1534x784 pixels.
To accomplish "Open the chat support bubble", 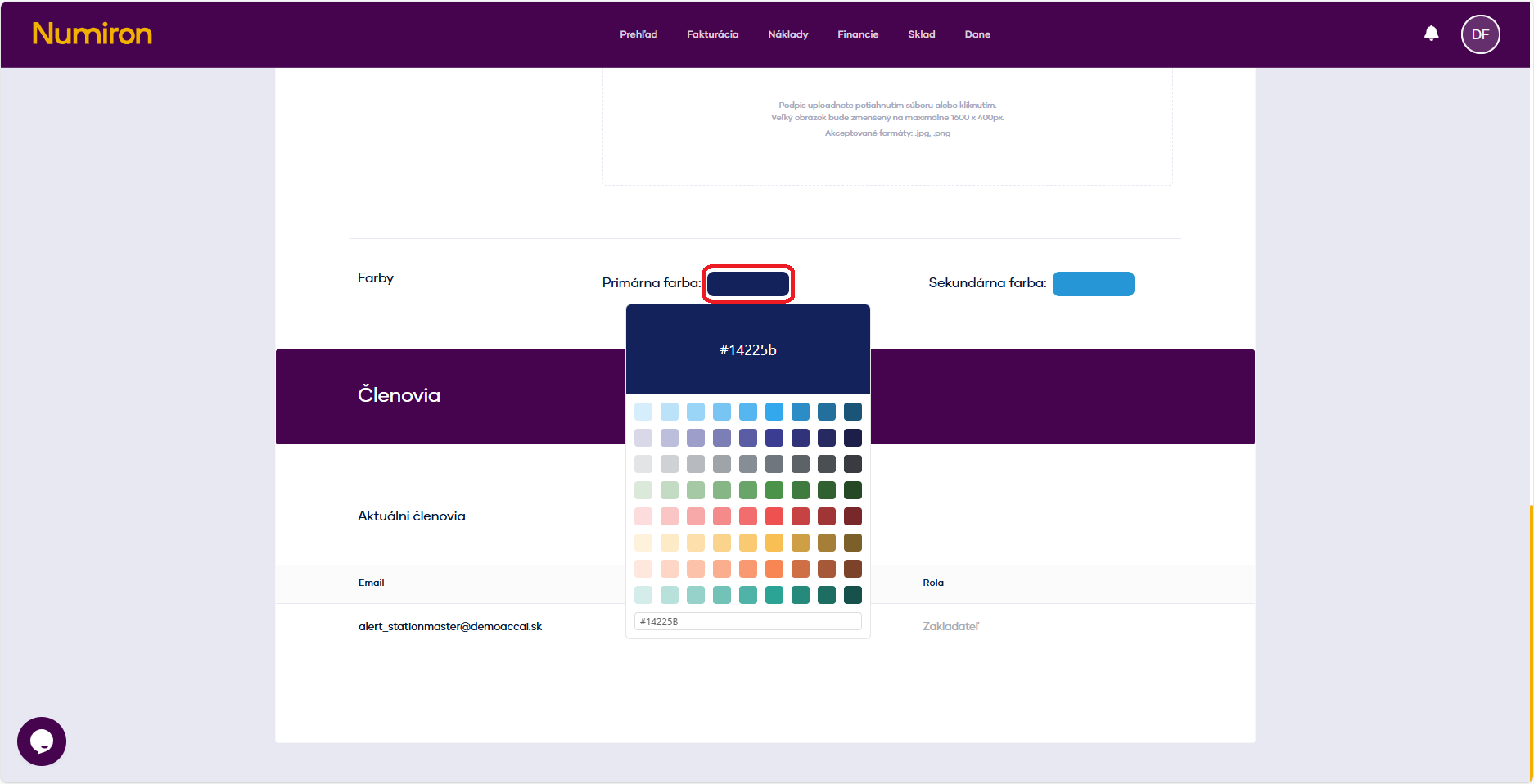I will click(42, 741).
